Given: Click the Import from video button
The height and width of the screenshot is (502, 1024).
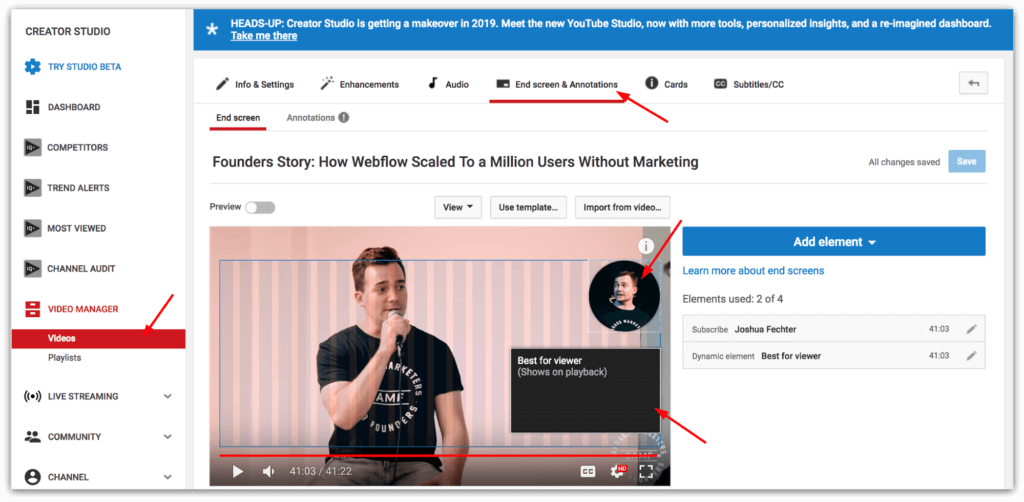Looking at the screenshot, I should [622, 207].
